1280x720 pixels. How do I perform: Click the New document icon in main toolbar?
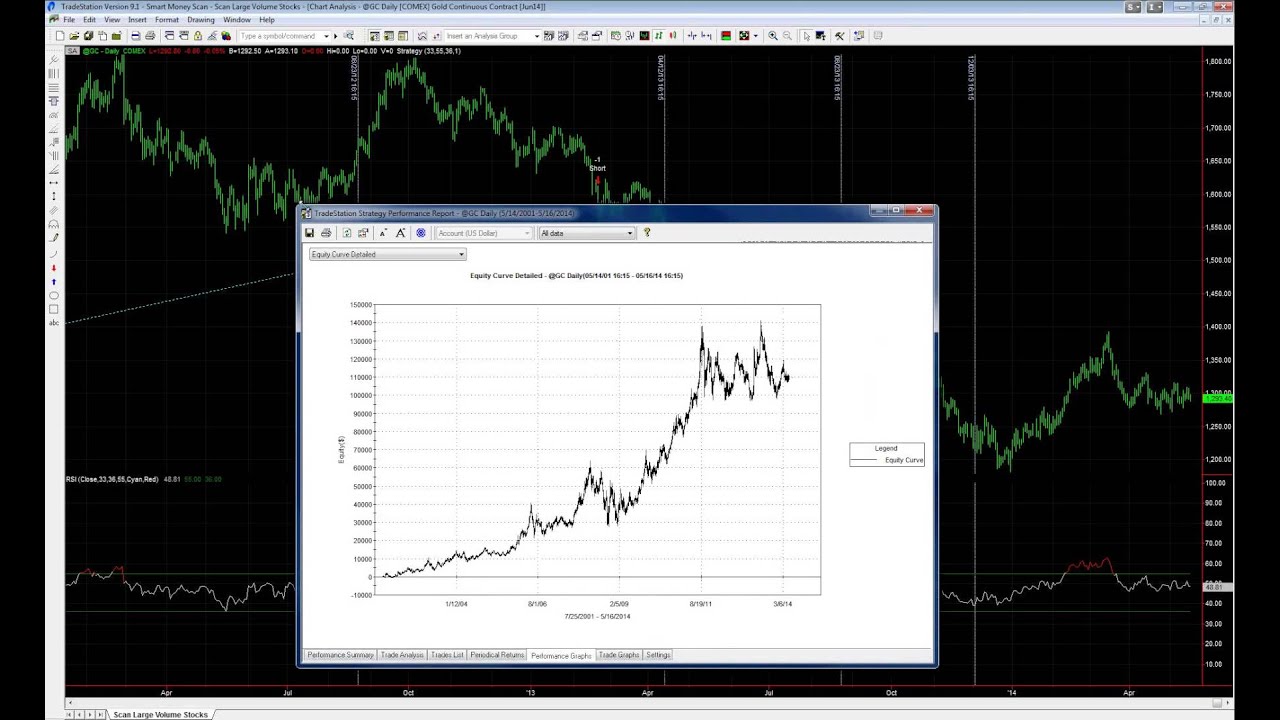[60, 36]
